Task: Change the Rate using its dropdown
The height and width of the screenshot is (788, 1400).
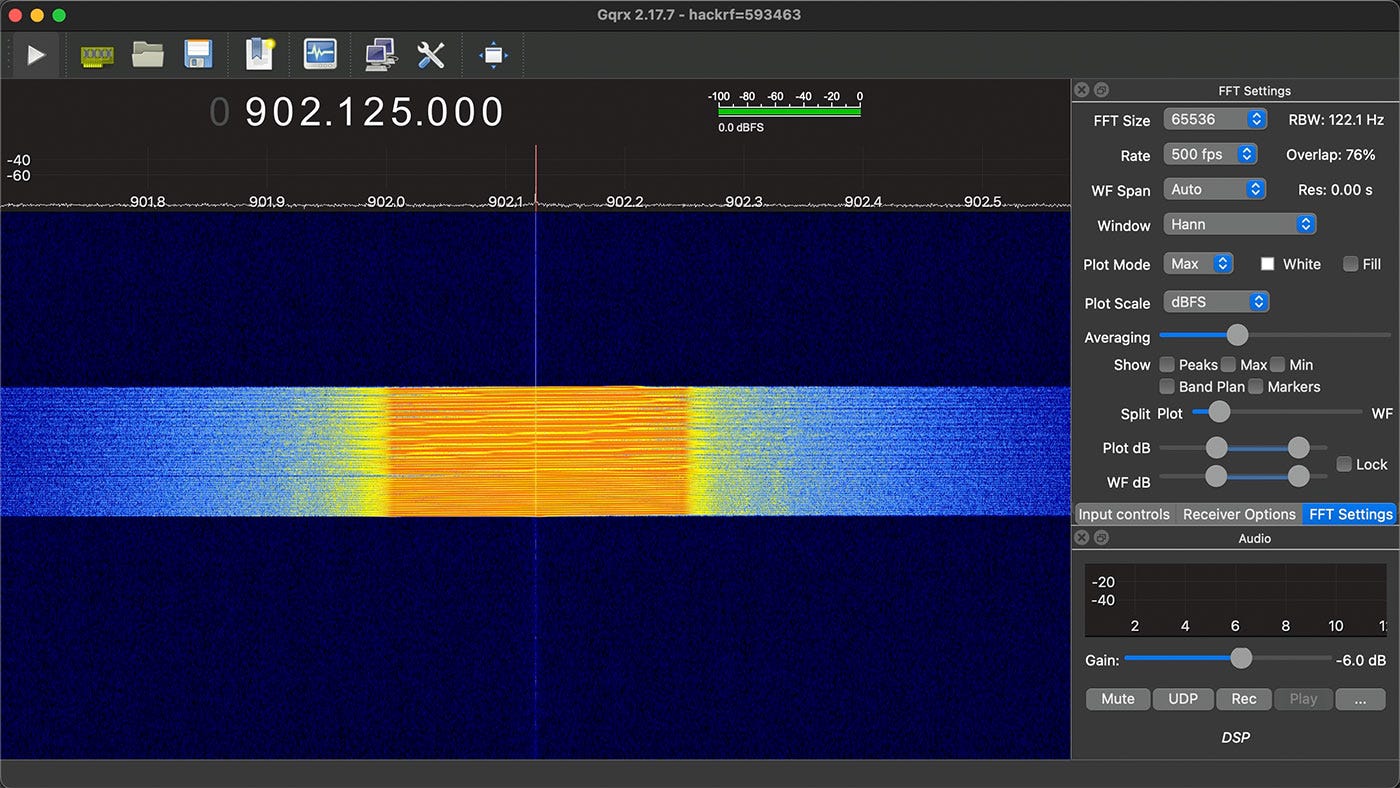Action: [x=1210, y=154]
